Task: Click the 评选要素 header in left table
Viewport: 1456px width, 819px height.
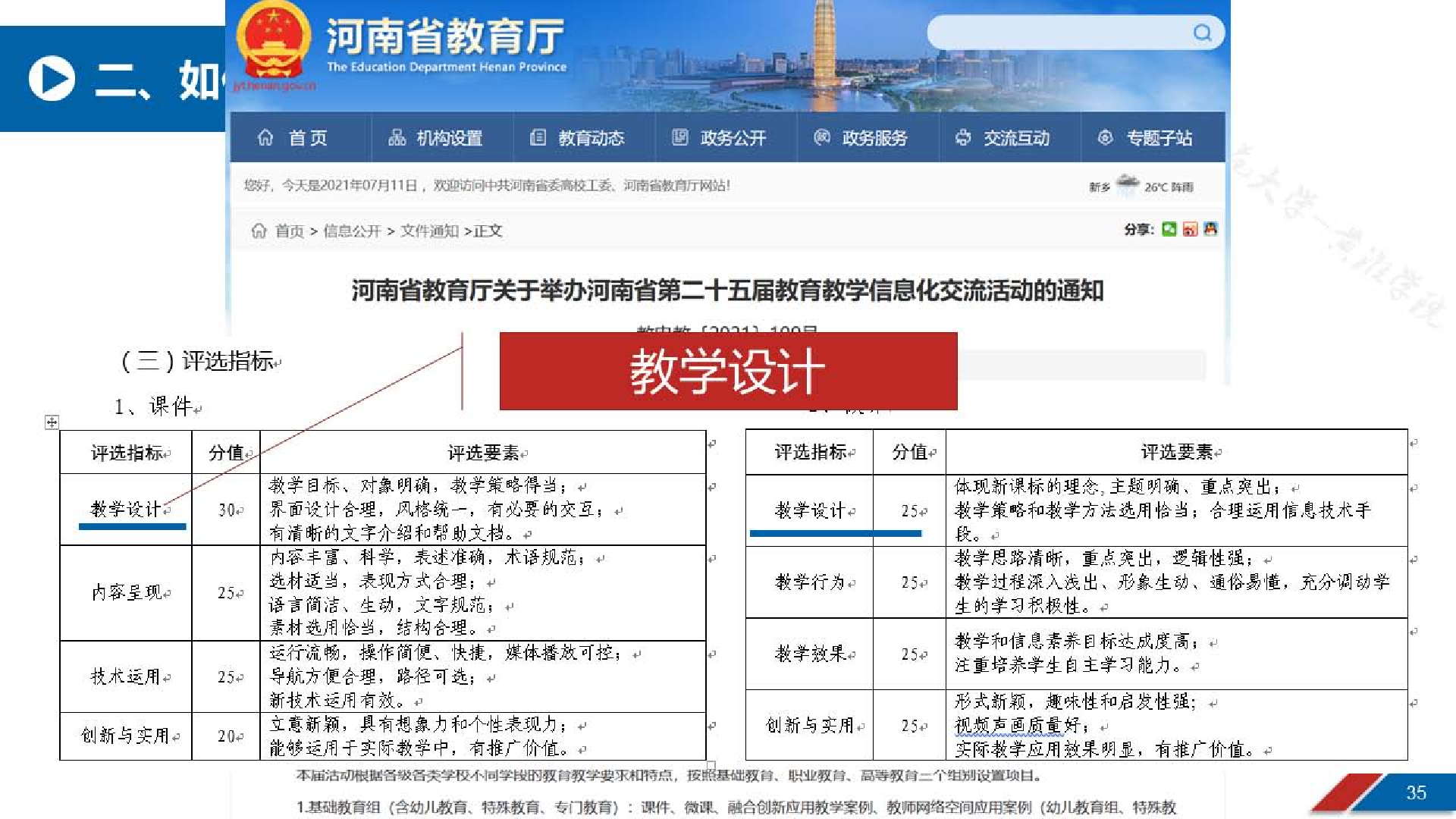Action: pos(483,453)
